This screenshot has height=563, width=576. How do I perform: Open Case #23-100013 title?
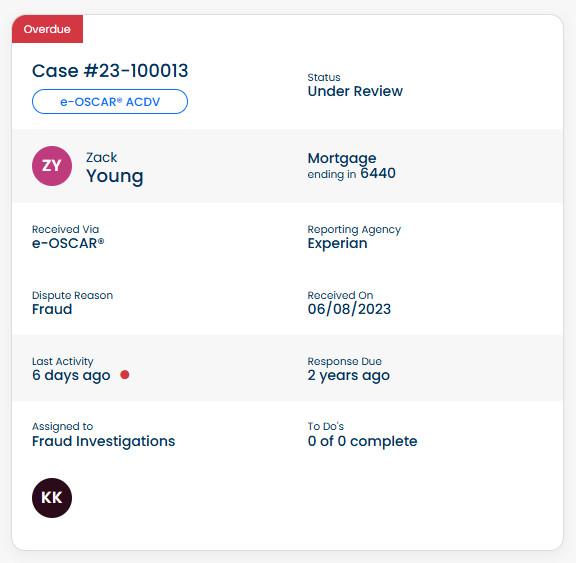click(110, 71)
